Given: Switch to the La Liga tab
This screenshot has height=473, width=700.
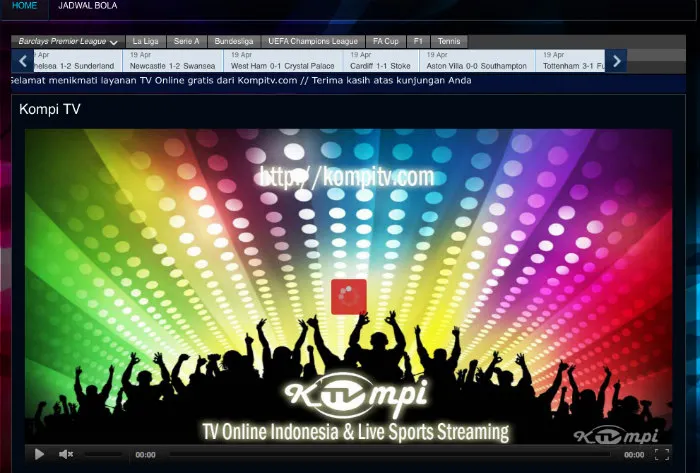Looking at the screenshot, I should tap(144, 42).
